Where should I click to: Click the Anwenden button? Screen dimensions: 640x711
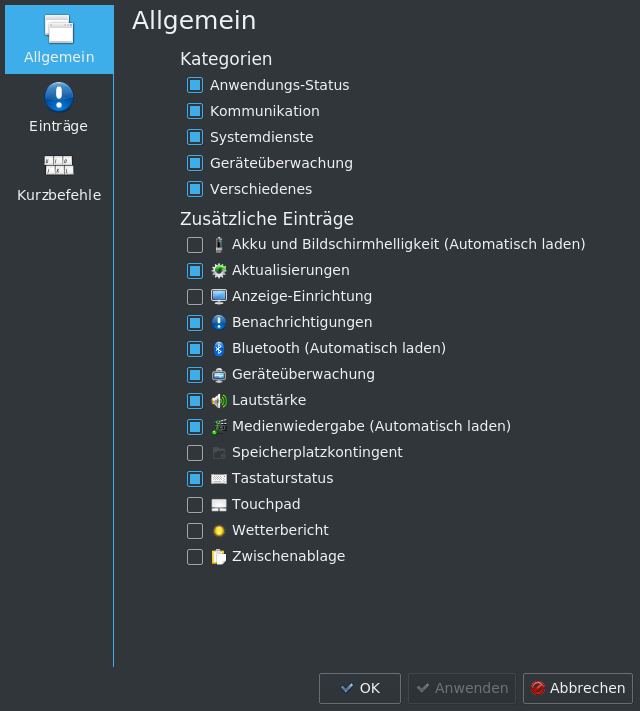[462, 688]
